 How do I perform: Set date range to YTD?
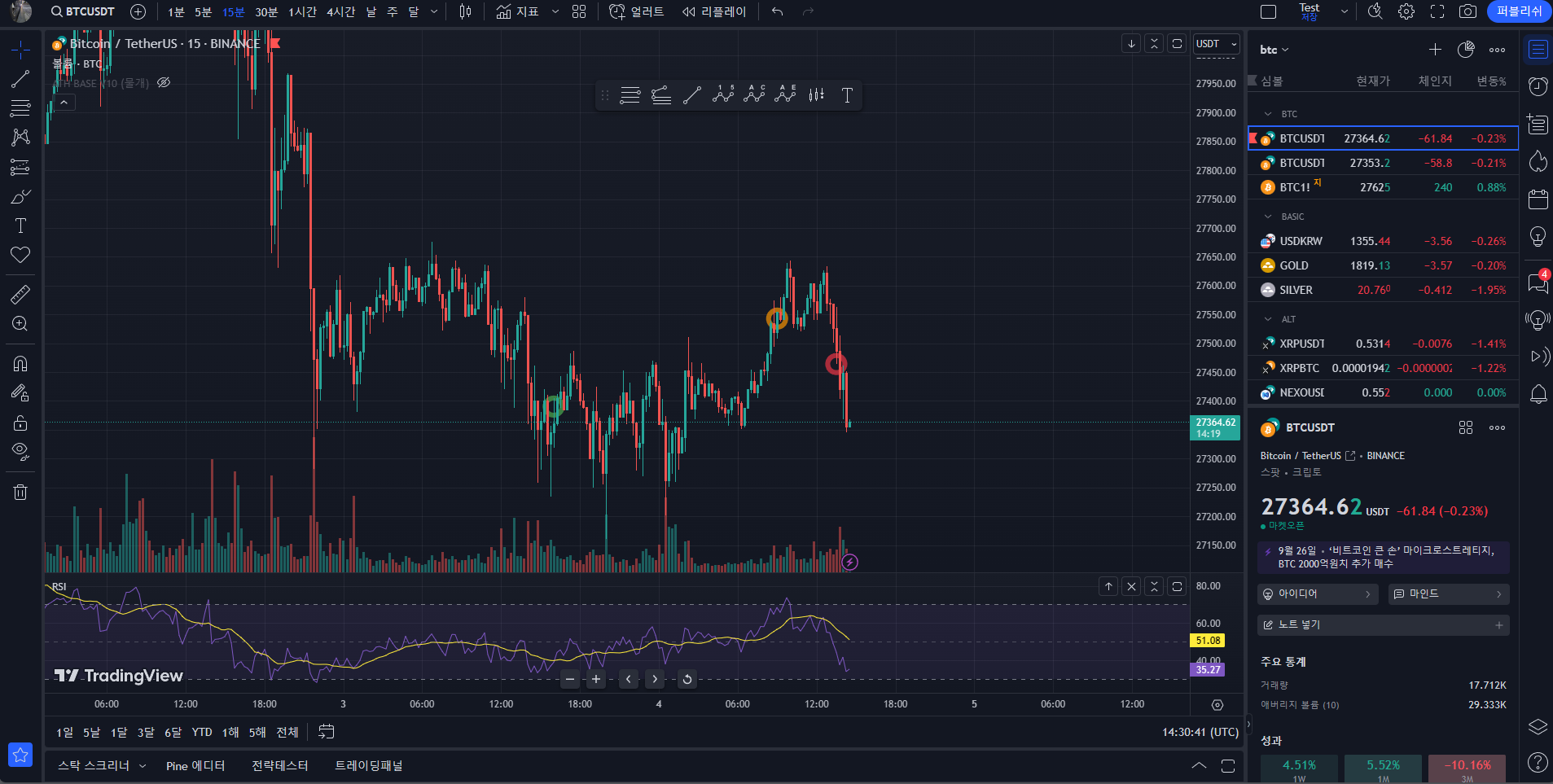coord(202,732)
